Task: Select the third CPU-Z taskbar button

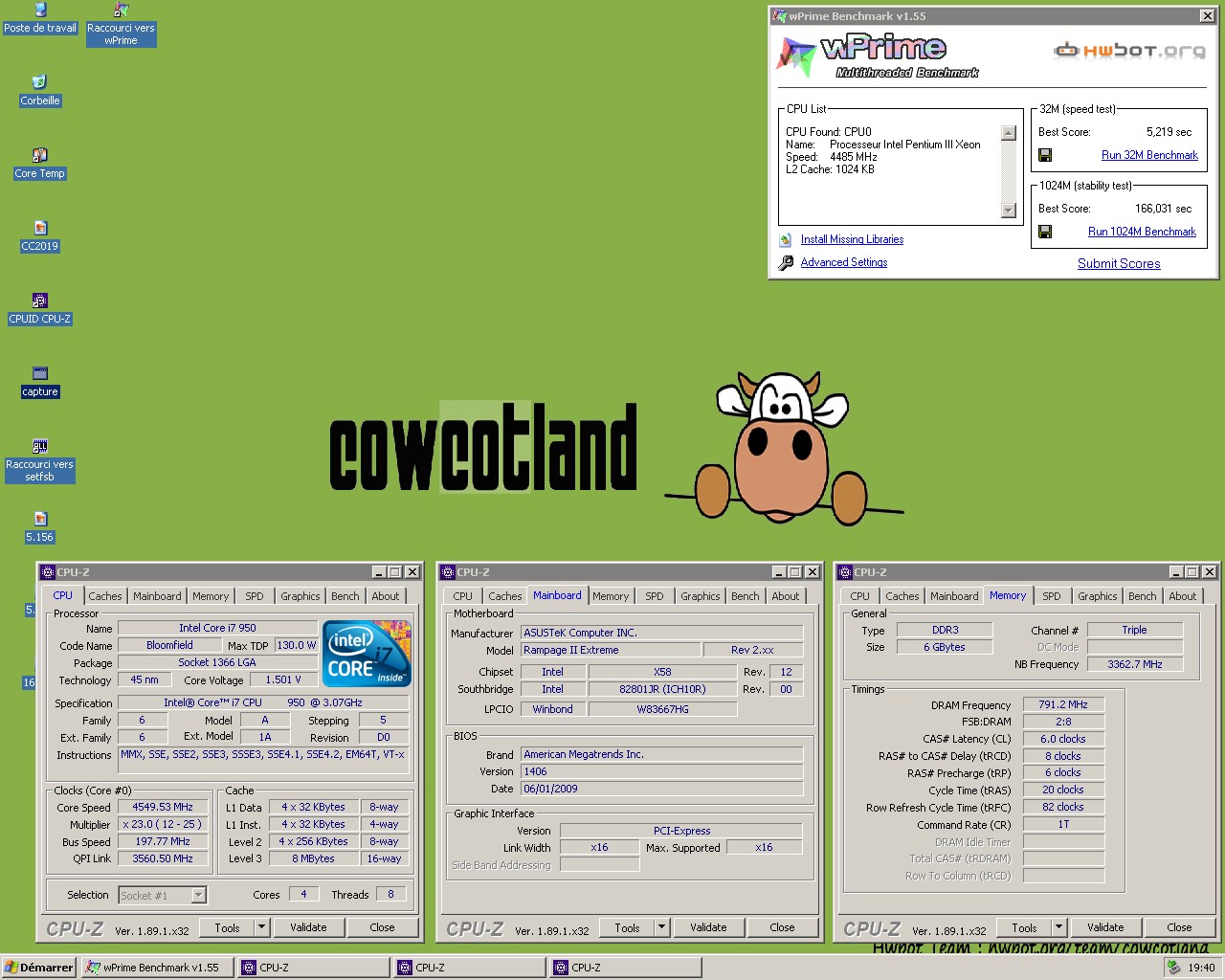Action: point(626,968)
